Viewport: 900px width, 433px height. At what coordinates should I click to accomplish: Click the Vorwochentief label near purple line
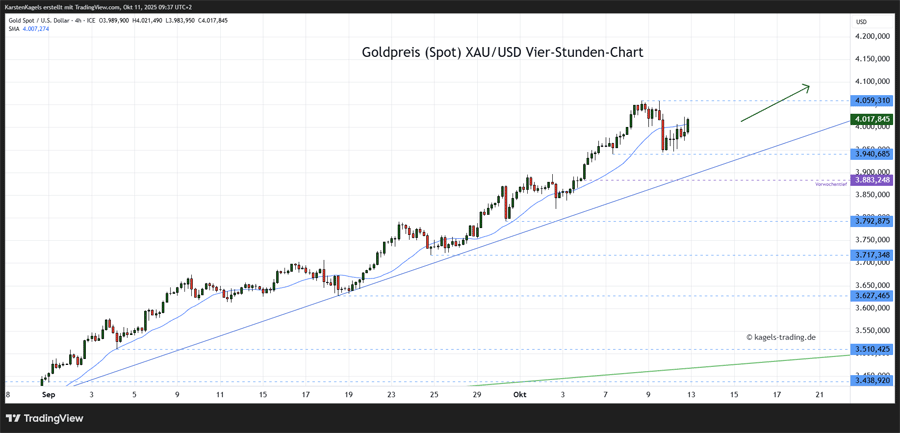[x=832, y=185]
